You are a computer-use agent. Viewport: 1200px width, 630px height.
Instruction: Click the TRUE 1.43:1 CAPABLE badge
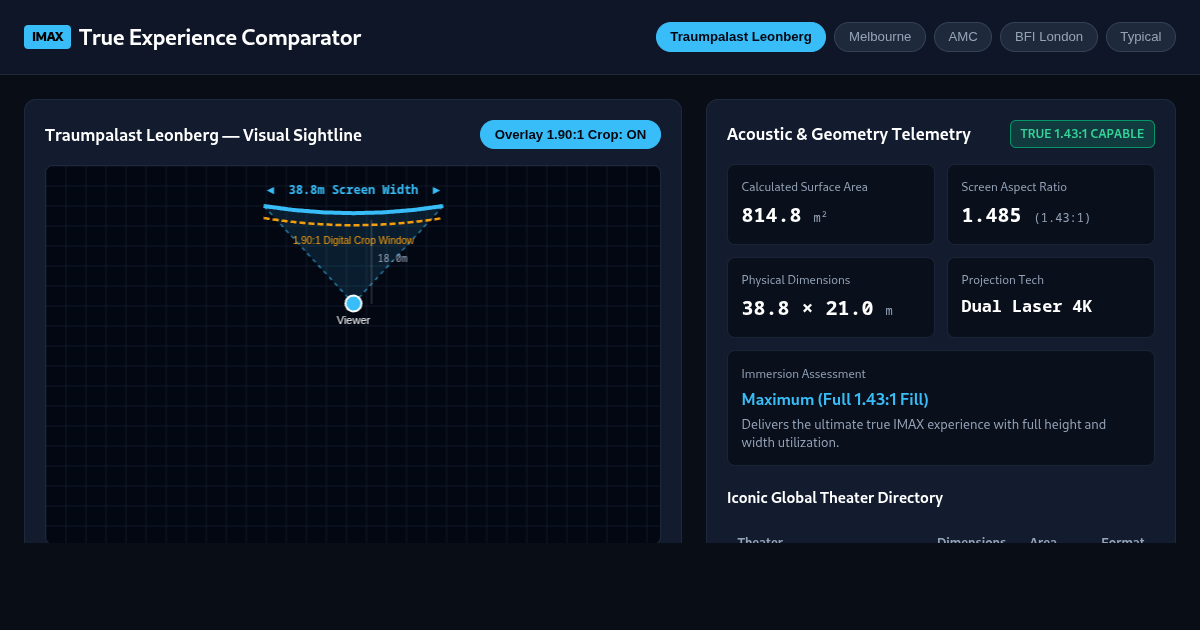pos(1082,134)
